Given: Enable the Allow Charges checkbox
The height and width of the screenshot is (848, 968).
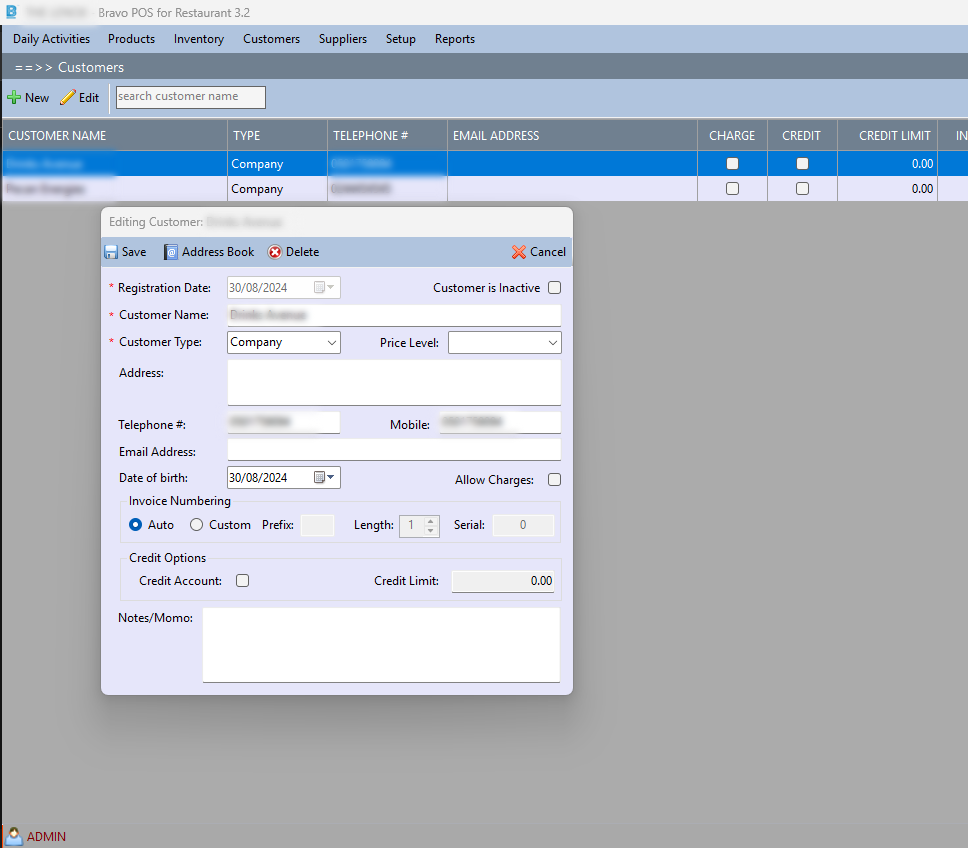Looking at the screenshot, I should (555, 480).
